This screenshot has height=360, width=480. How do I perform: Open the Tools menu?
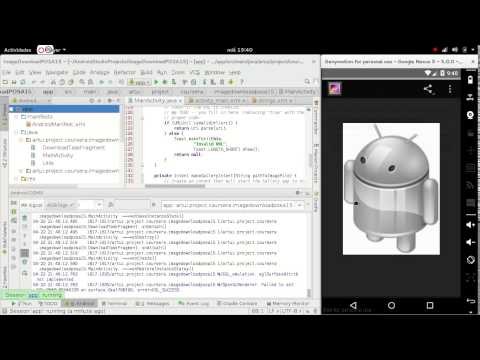tap(178, 72)
